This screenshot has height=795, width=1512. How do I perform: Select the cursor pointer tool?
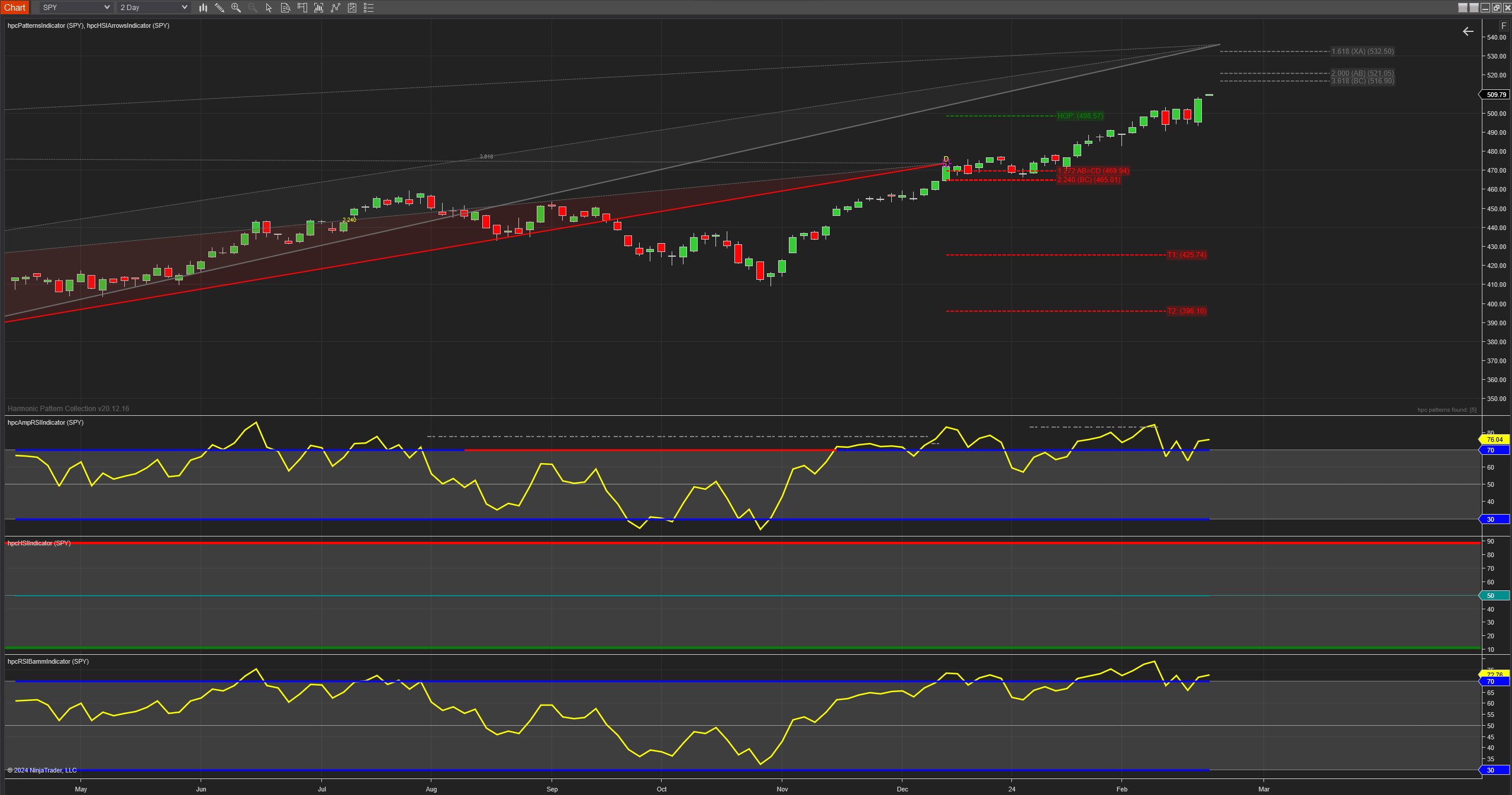(x=269, y=8)
